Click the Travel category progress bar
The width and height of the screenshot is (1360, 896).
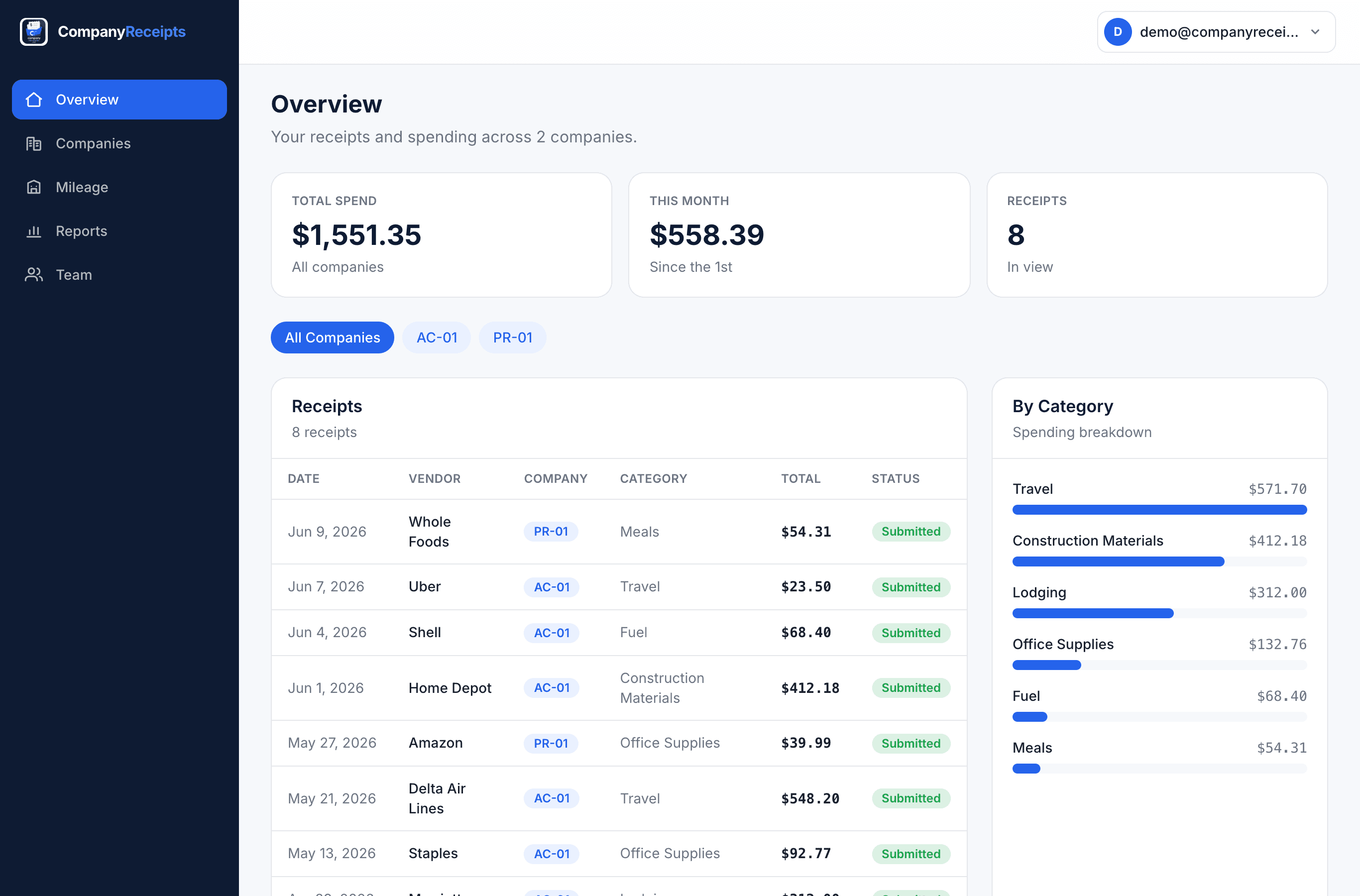coord(1159,510)
